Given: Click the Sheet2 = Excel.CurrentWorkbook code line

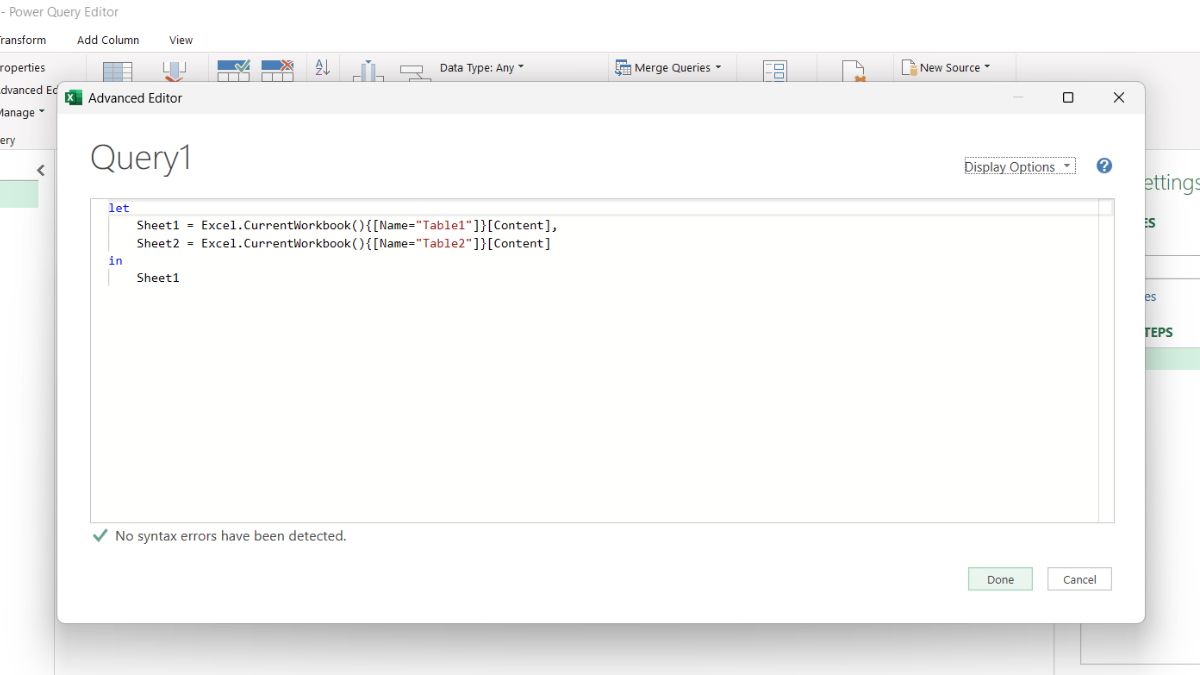Looking at the screenshot, I should (x=344, y=243).
